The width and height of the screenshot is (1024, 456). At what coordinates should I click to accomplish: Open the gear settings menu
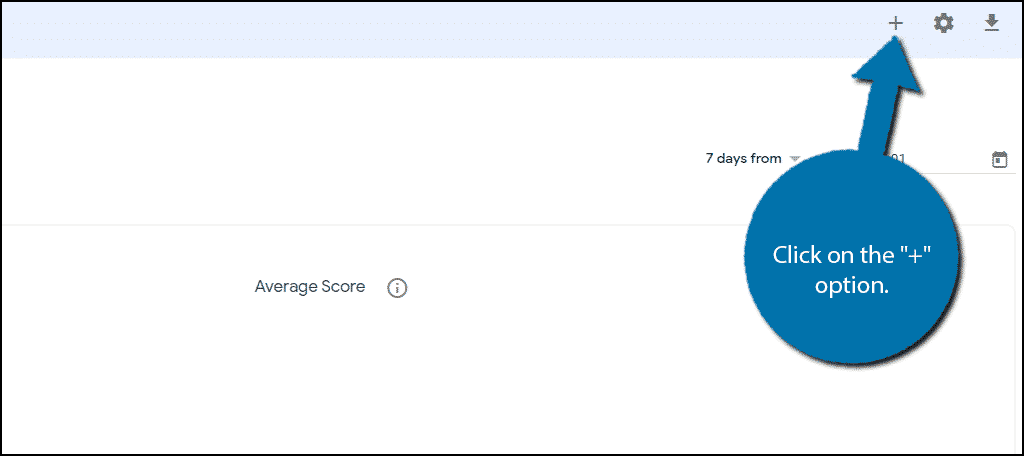(x=943, y=23)
